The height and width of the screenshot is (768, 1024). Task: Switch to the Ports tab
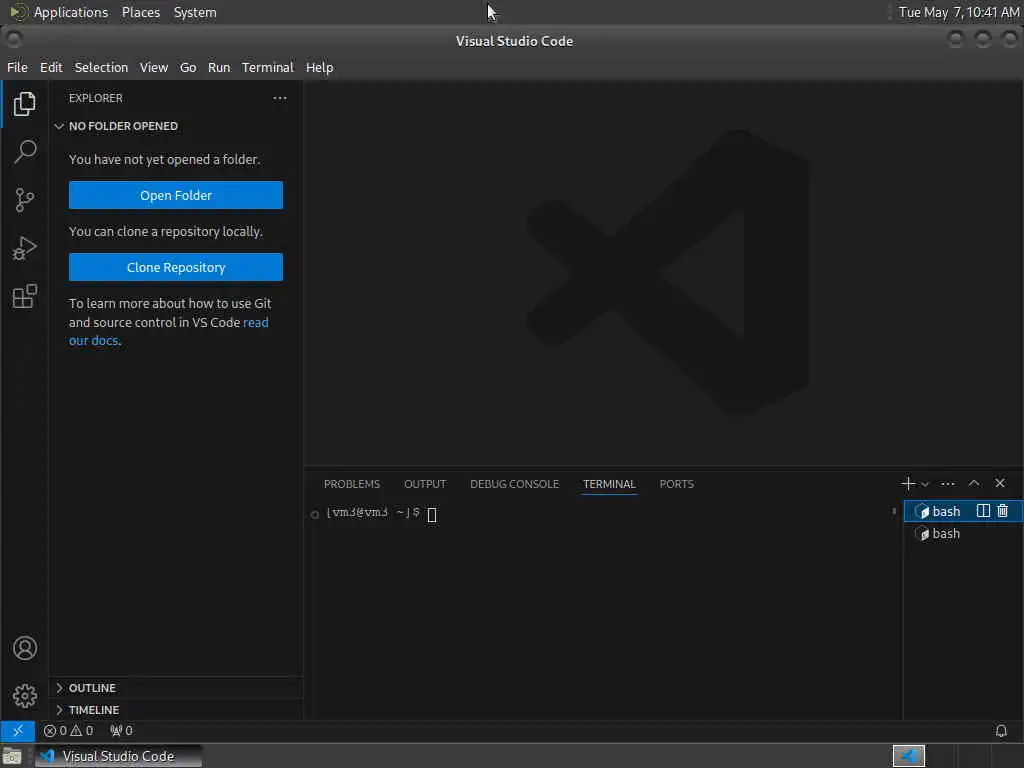tap(677, 484)
